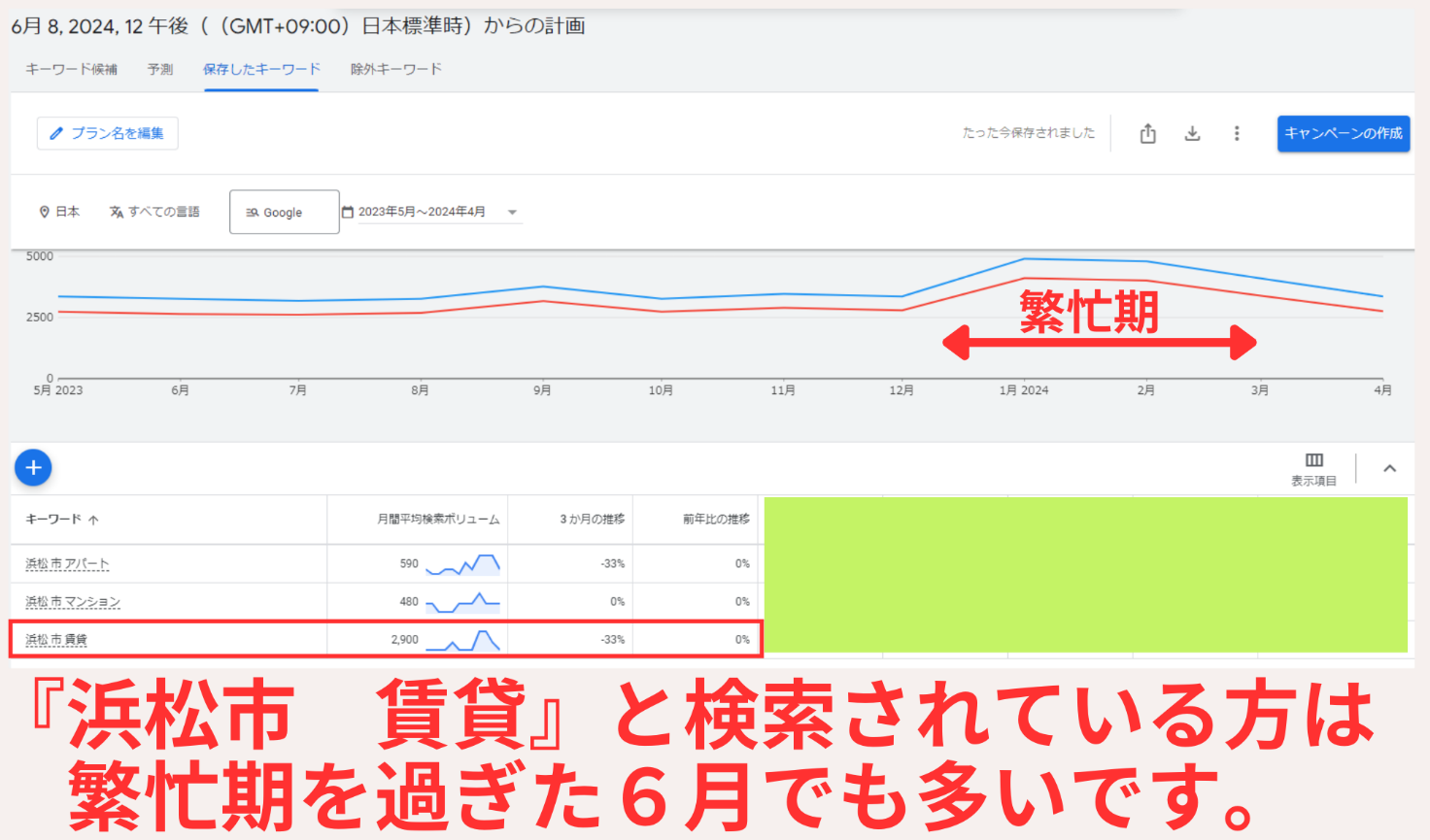Download the keyword plan

(1192, 134)
